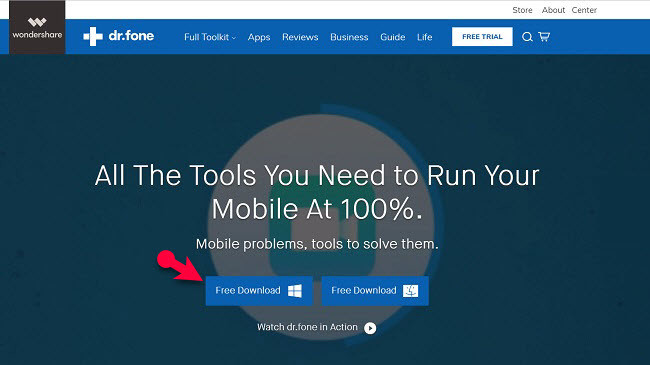Play the Watch dr.fone in Action video
This screenshot has height=365, width=650.
[x=370, y=328]
